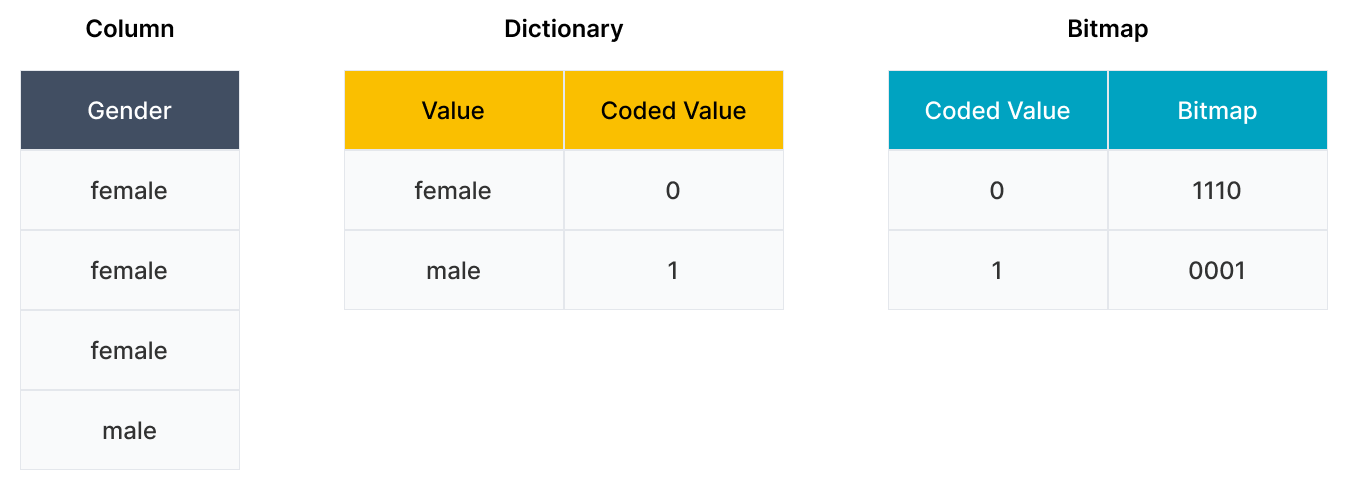
Task: Click the male cell in Gender column
Action: click(130, 430)
